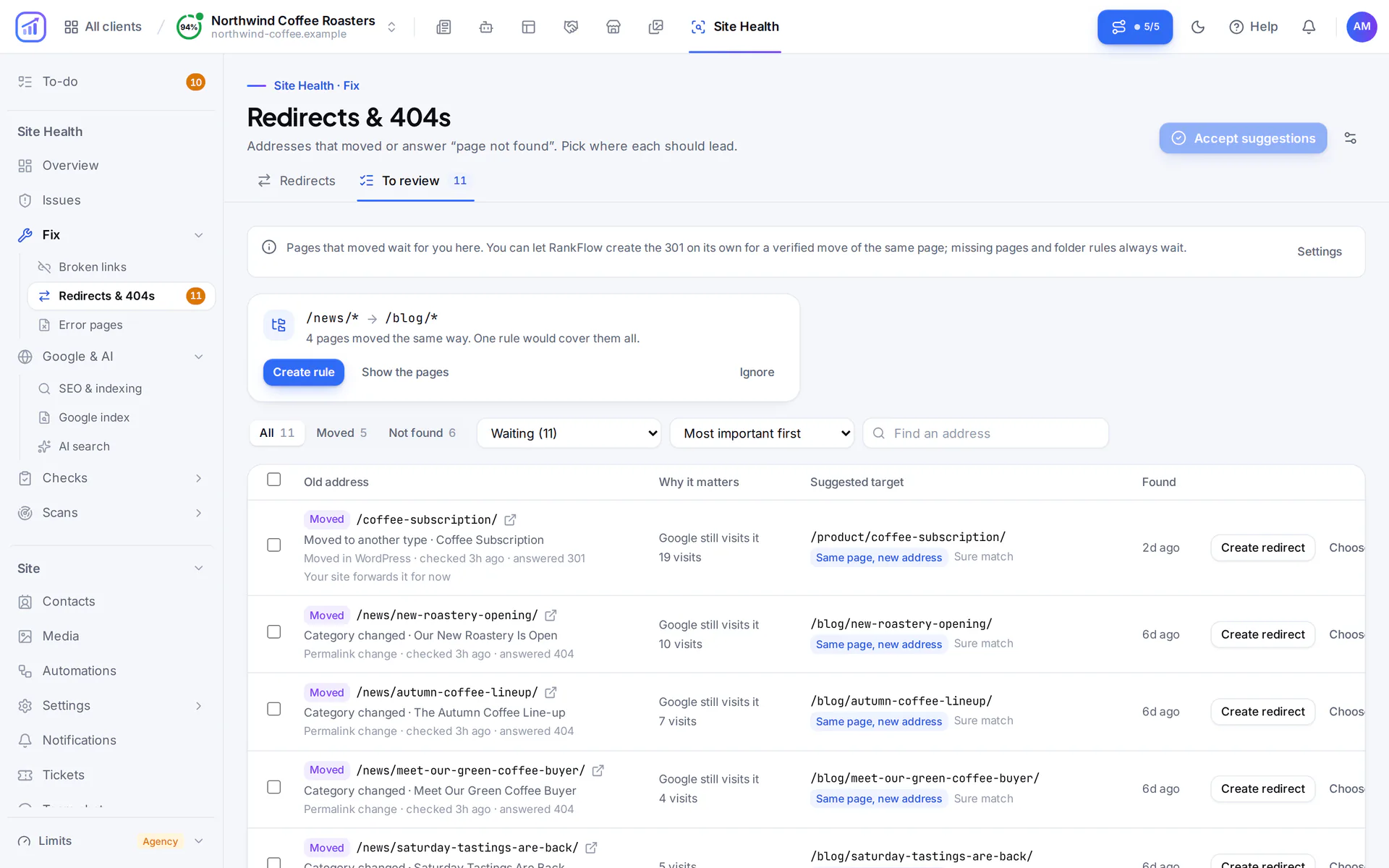Expand the Checks sidebar section

[198, 478]
